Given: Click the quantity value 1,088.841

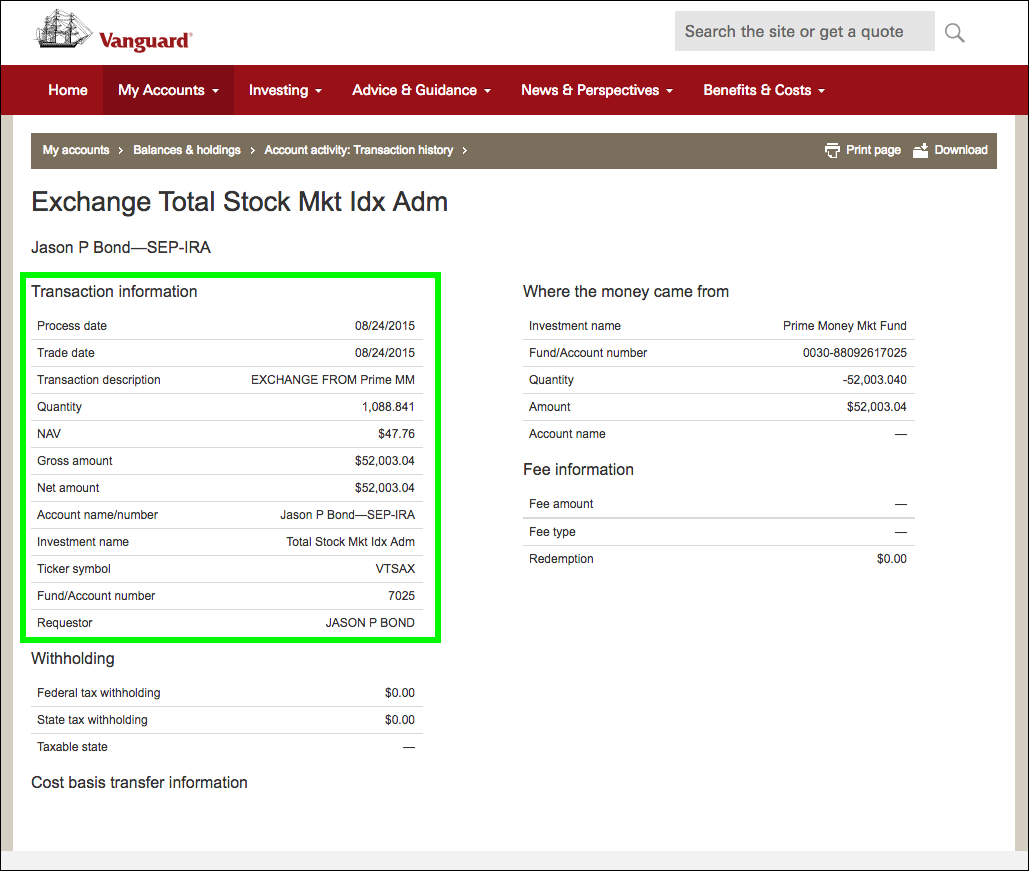Looking at the screenshot, I should pos(388,407).
